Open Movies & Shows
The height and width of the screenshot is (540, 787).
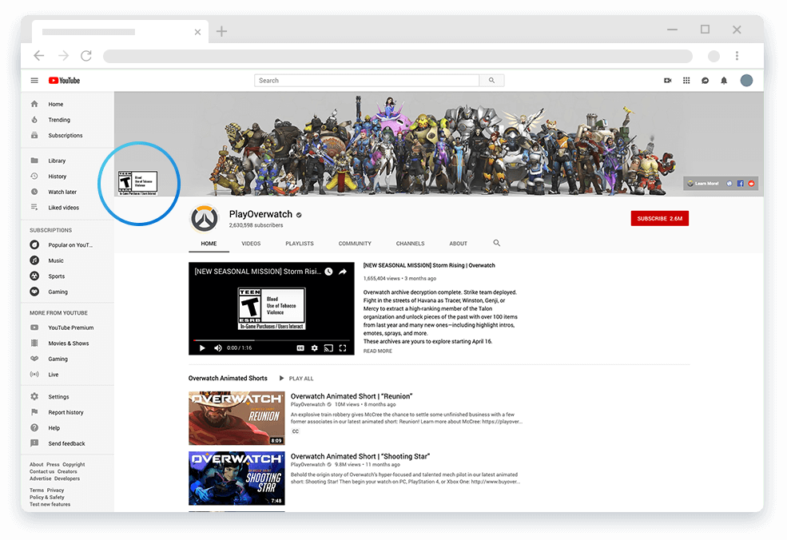67,343
